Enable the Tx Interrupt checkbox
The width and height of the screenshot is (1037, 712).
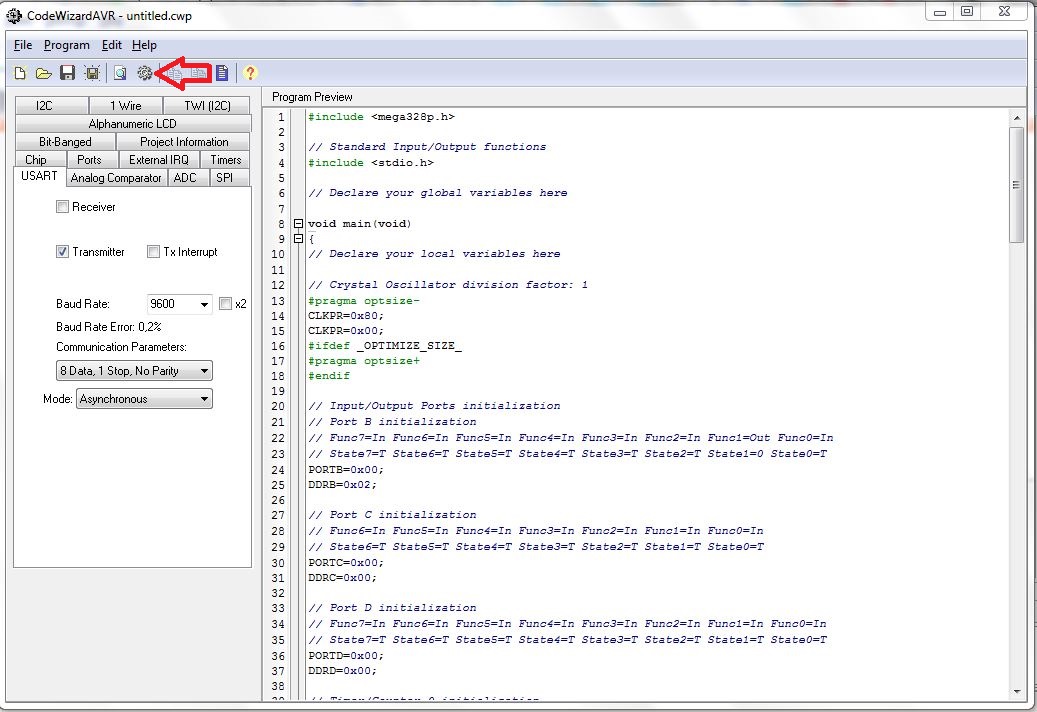153,252
